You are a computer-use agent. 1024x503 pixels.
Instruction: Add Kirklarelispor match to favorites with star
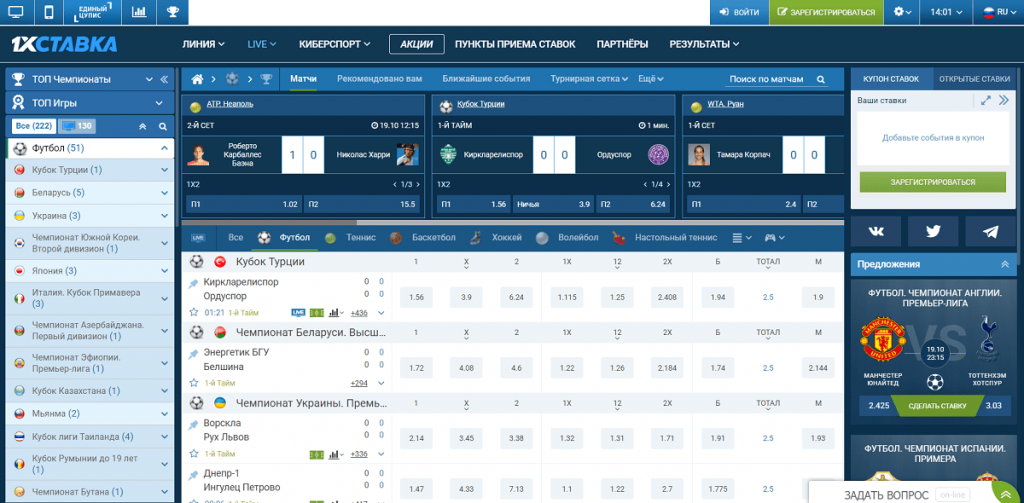click(194, 313)
